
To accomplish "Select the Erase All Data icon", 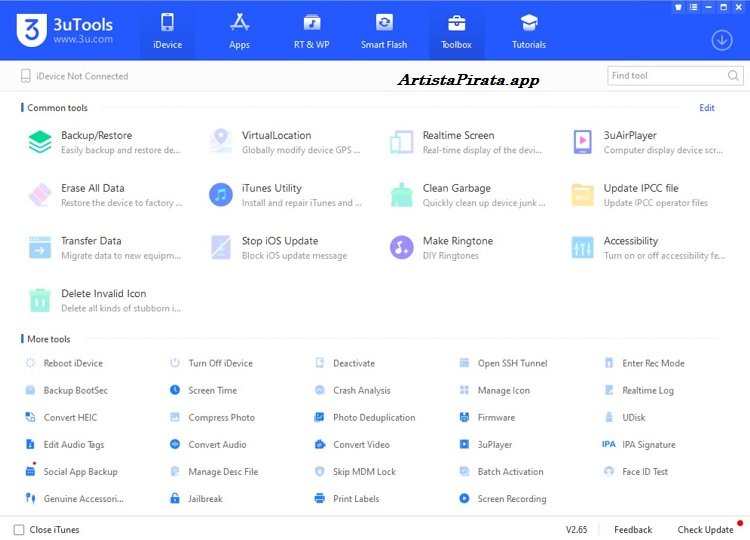I will (40, 195).
